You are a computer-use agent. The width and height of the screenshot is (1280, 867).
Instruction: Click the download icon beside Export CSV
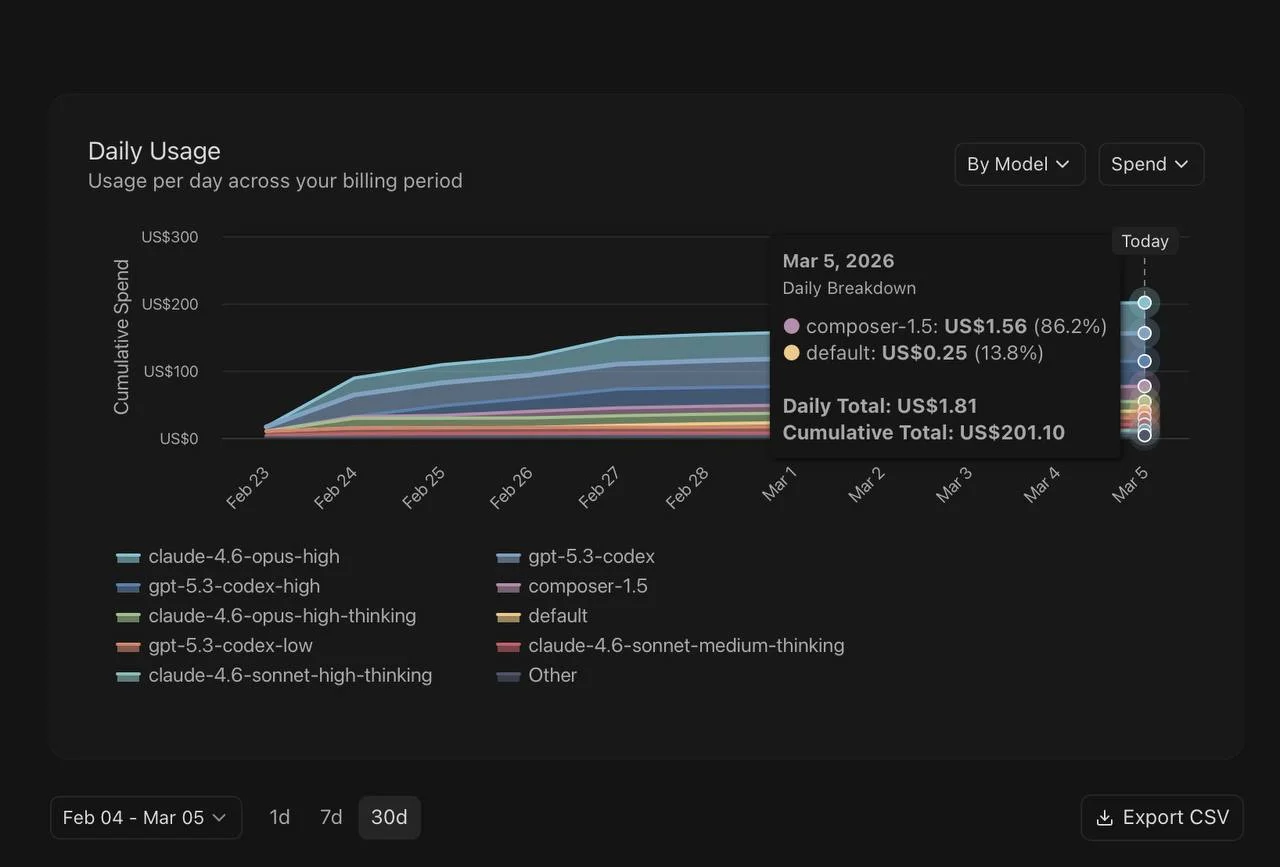point(1104,818)
